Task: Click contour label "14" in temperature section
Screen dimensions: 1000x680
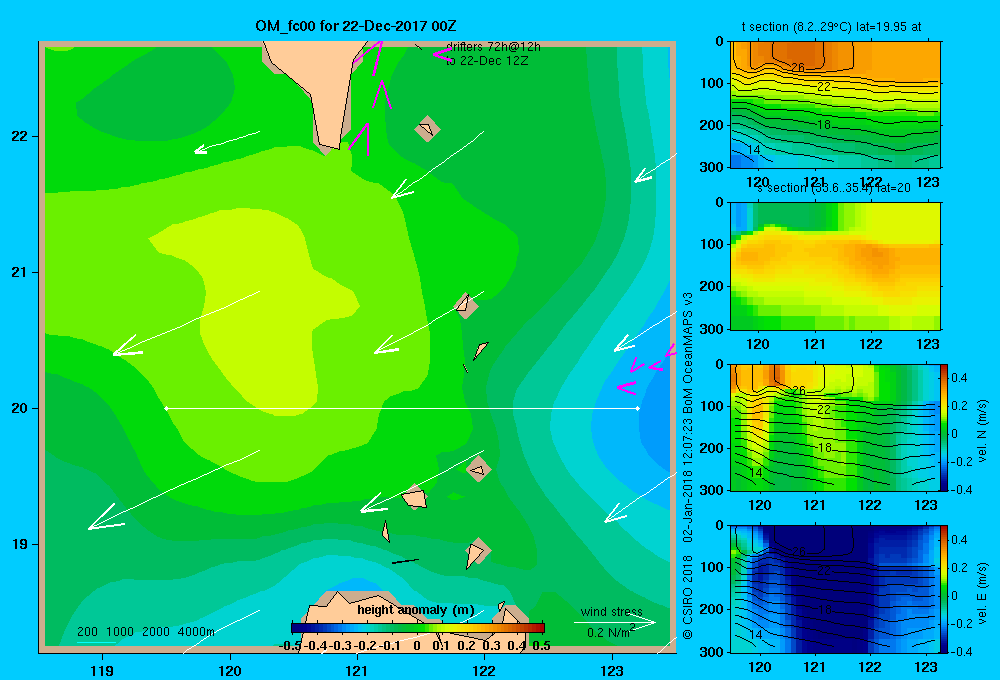Action: pos(753,149)
